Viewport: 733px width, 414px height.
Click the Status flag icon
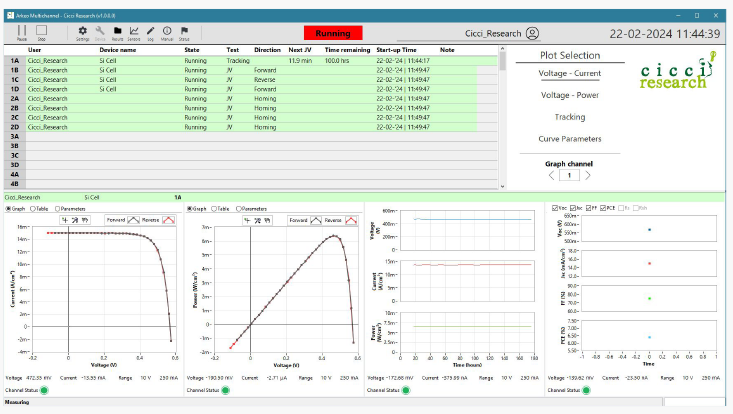(x=184, y=31)
